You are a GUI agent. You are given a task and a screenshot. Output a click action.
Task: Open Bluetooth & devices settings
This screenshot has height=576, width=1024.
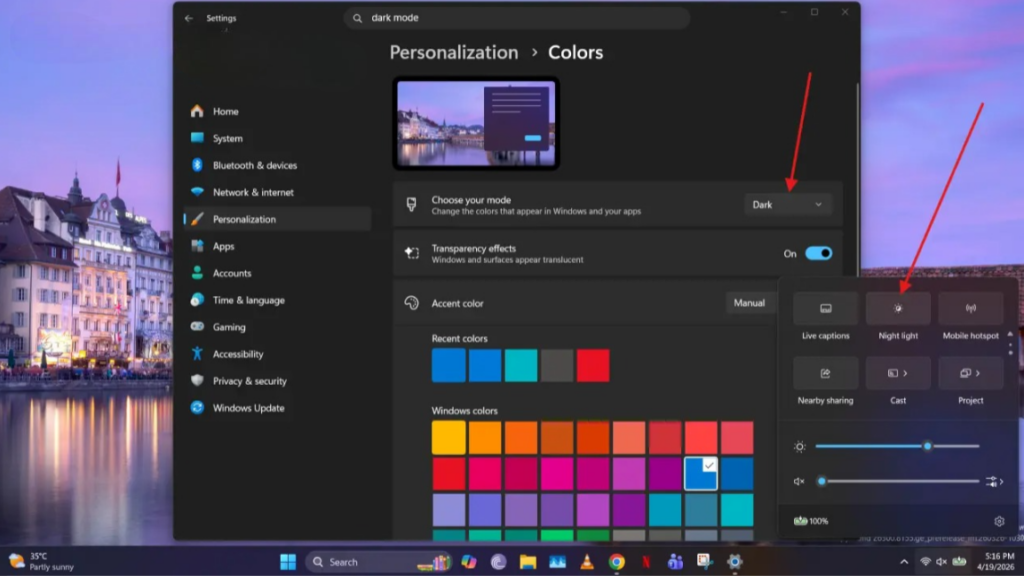point(278,165)
